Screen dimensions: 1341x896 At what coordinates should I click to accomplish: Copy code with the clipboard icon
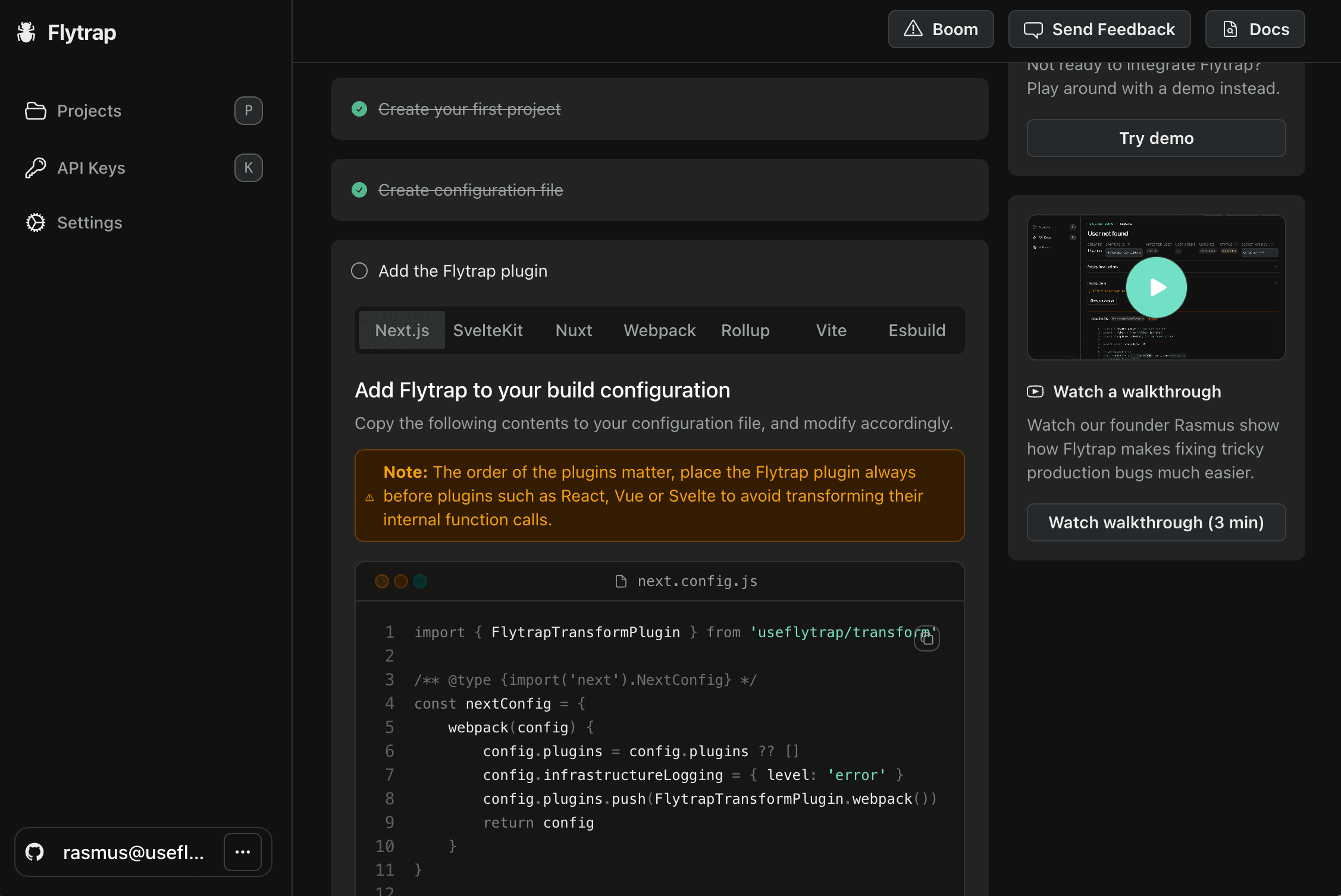[927, 638]
